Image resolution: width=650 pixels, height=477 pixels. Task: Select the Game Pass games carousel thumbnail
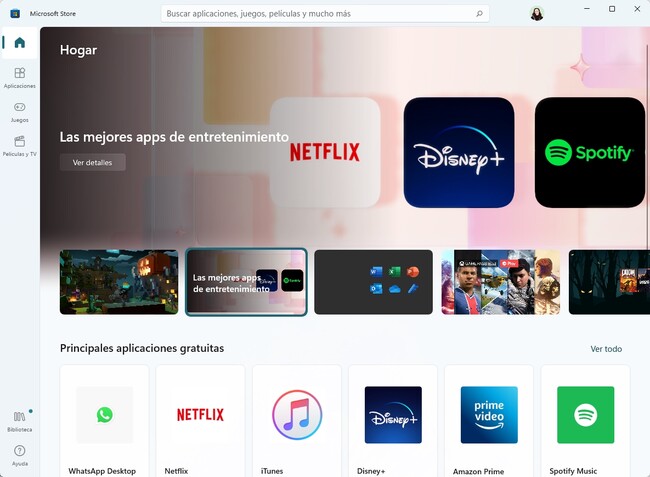click(501, 282)
